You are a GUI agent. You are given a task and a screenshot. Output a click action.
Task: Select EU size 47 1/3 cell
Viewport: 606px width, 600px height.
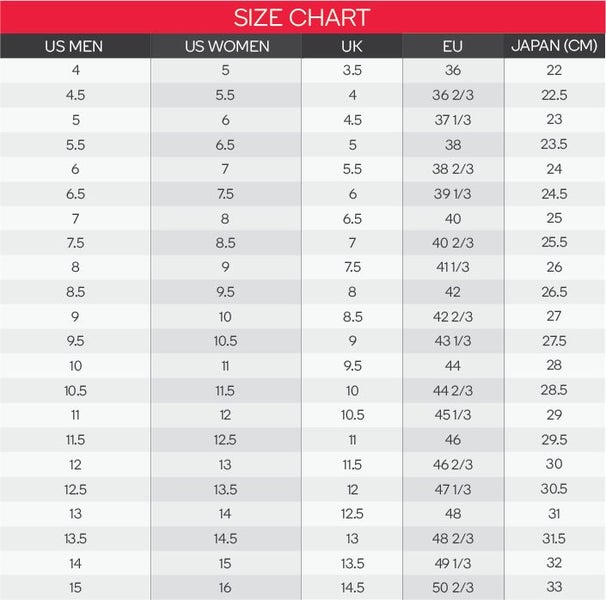(453, 489)
